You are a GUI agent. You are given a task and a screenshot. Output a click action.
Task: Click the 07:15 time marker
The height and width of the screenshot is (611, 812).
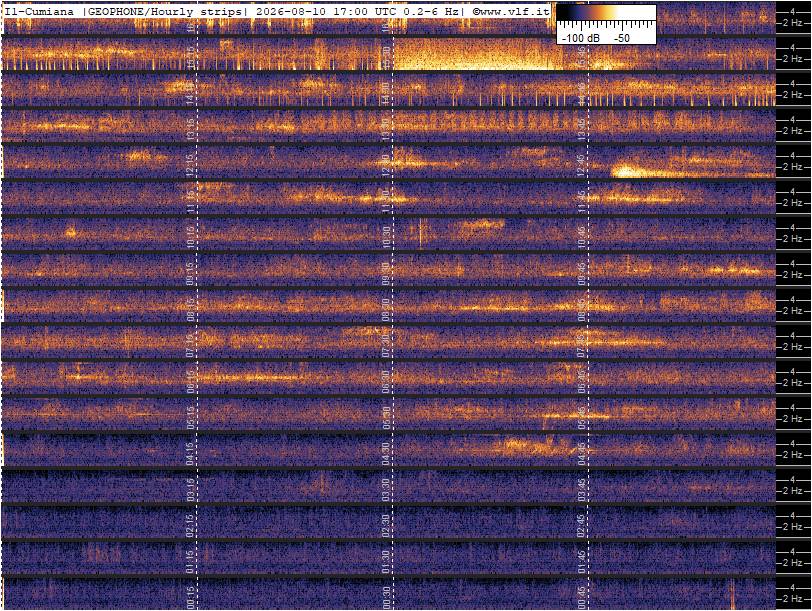tap(191, 345)
